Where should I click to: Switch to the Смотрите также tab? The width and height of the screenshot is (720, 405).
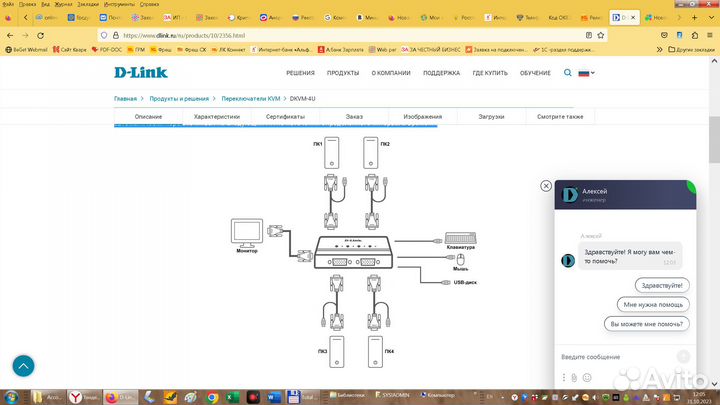tap(560, 117)
